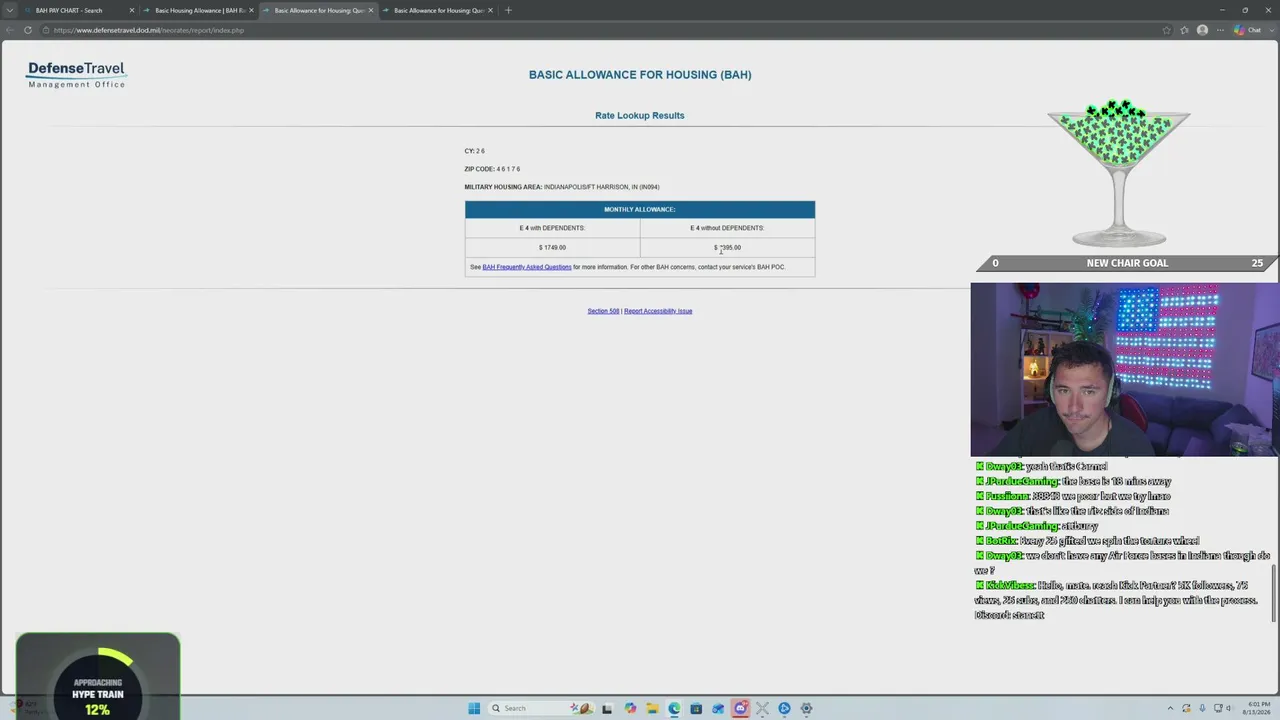Close the BAH PAY CHART Search tab

point(131,10)
